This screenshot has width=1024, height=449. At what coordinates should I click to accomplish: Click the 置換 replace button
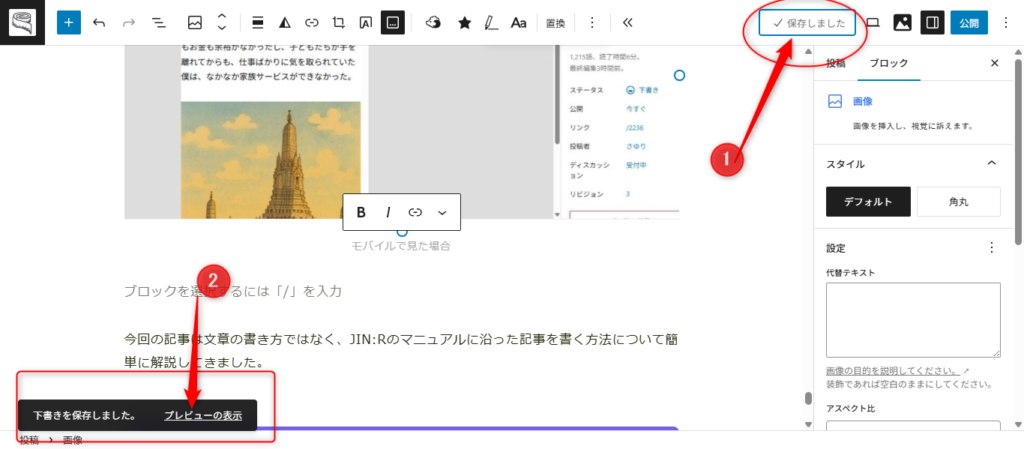pyautogui.click(x=556, y=23)
